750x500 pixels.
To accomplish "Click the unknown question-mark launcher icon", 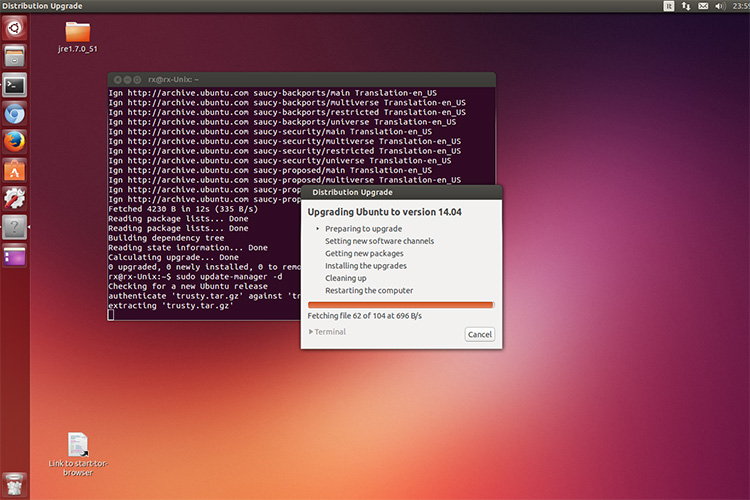I will [14, 227].
